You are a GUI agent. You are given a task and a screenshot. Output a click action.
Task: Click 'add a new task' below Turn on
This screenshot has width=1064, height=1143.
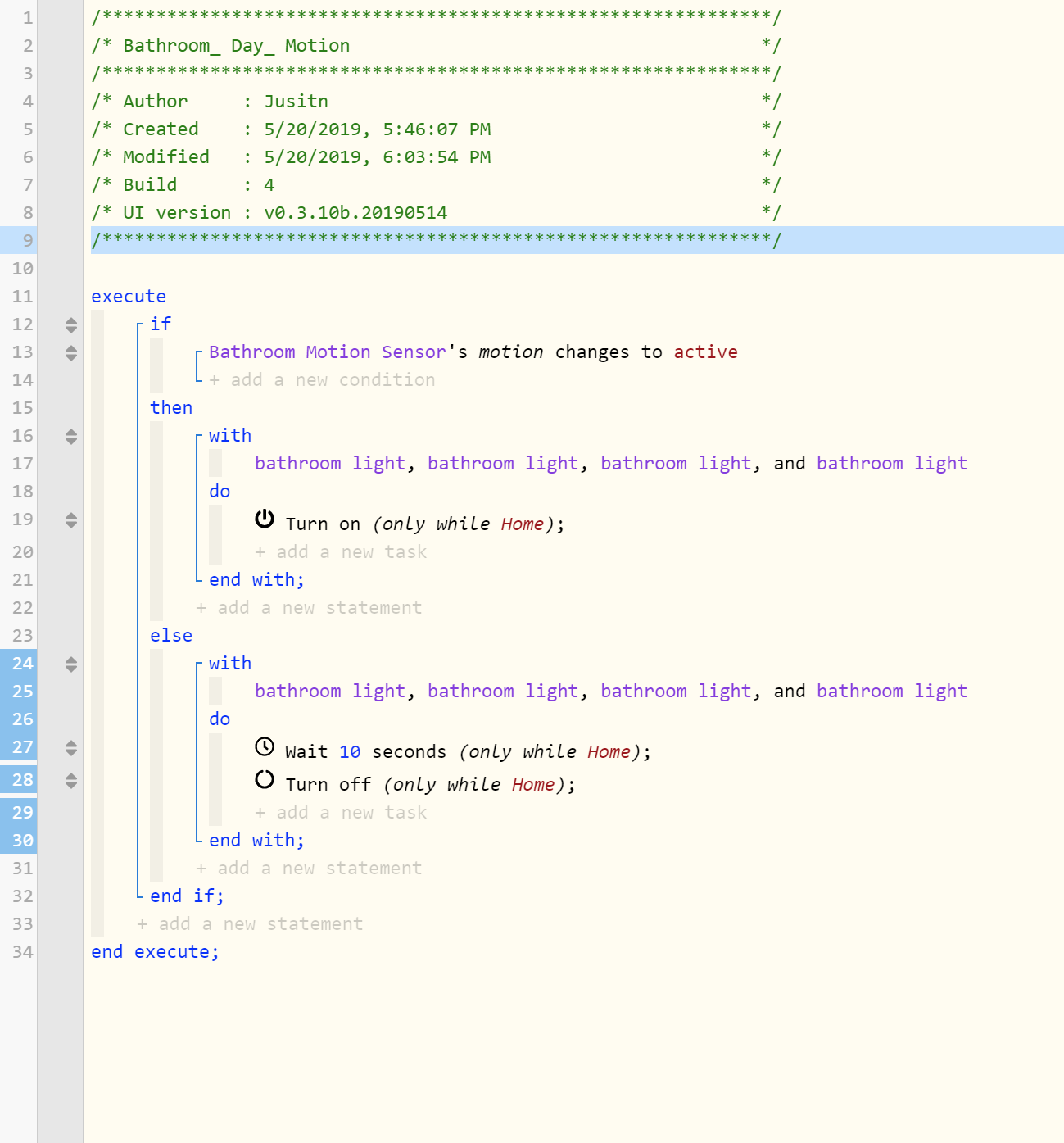click(x=341, y=551)
